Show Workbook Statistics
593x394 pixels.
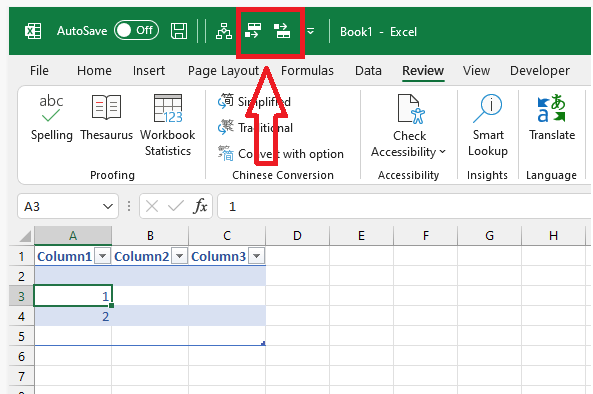[x=168, y=125]
